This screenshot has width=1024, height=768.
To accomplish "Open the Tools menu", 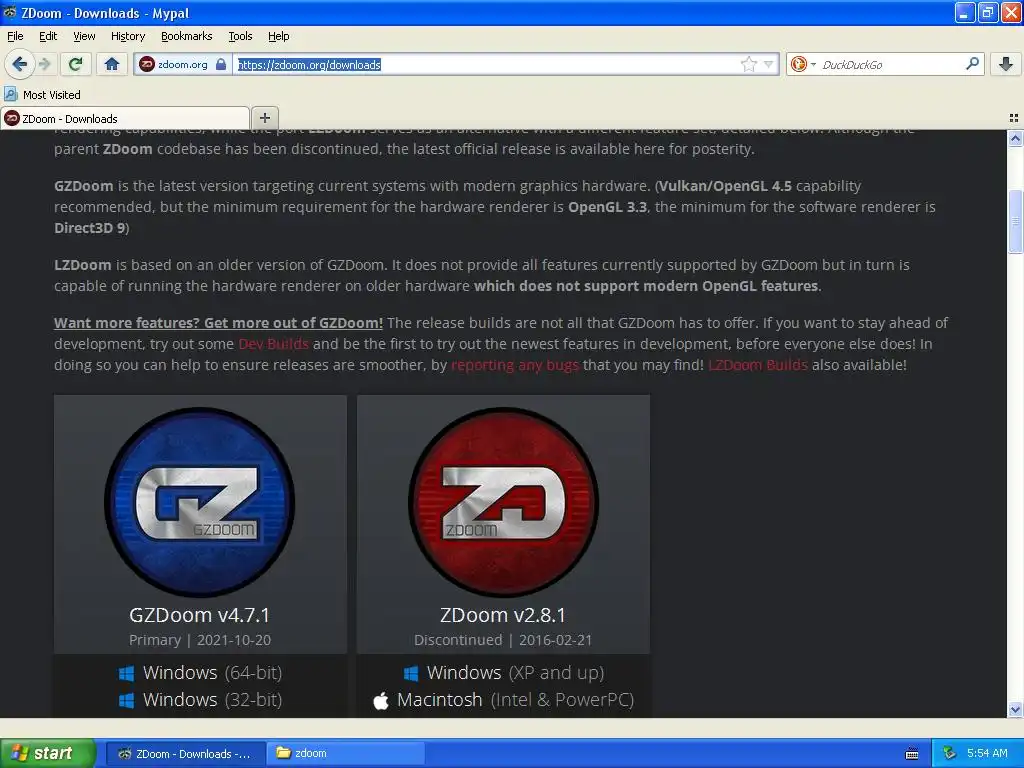I will tap(240, 36).
